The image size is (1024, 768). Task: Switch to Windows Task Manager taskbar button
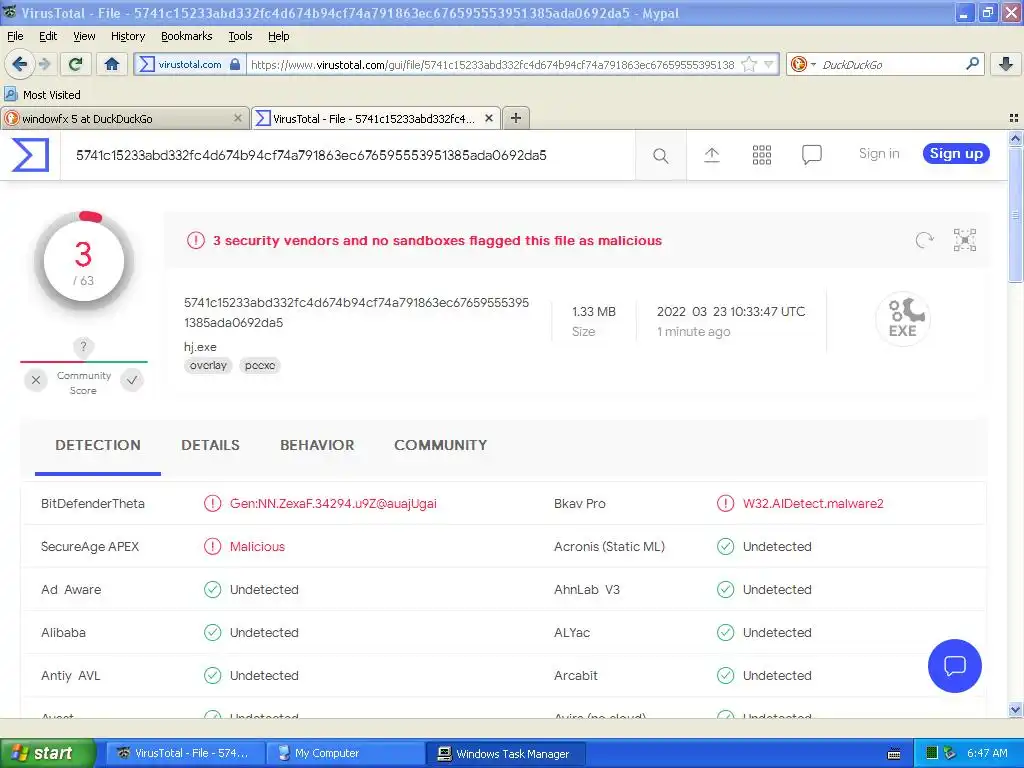tap(505, 753)
